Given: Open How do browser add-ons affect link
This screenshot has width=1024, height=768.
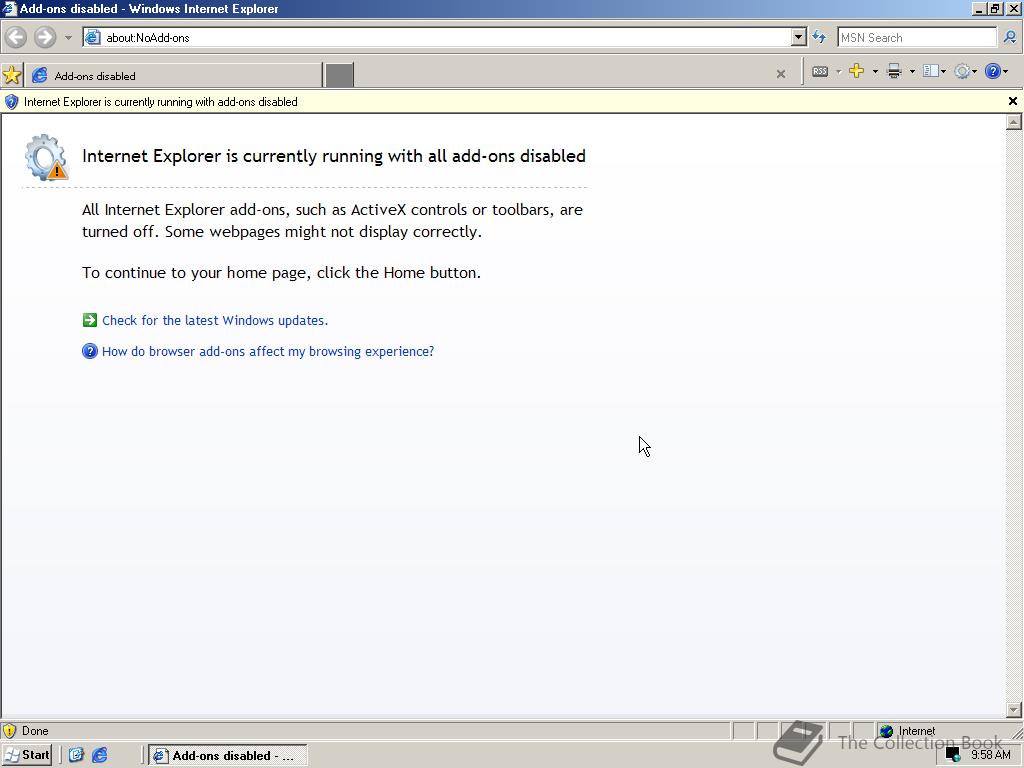Looking at the screenshot, I should [x=268, y=351].
